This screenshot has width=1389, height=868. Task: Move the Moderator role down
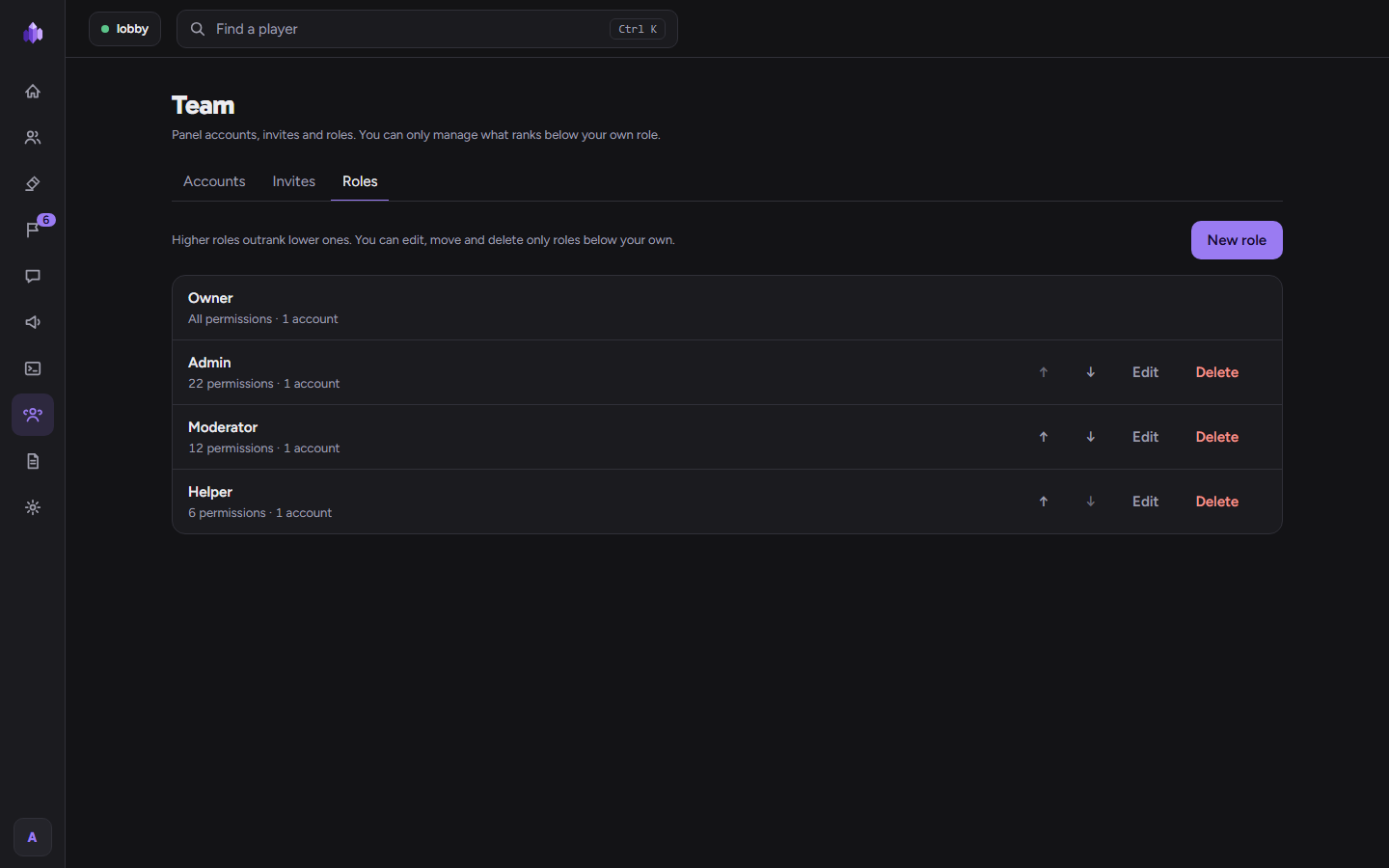[1091, 437]
